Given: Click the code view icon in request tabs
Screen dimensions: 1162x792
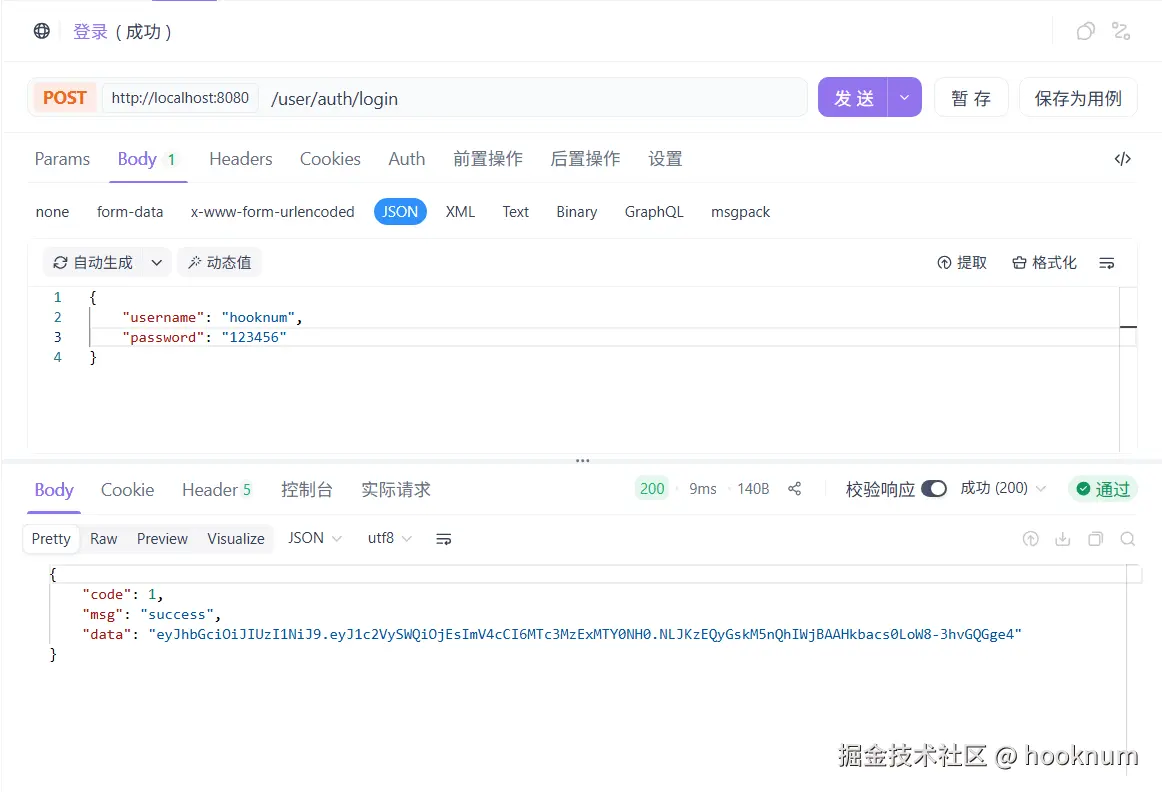Looking at the screenshot, I should [x=1122, y=159].
